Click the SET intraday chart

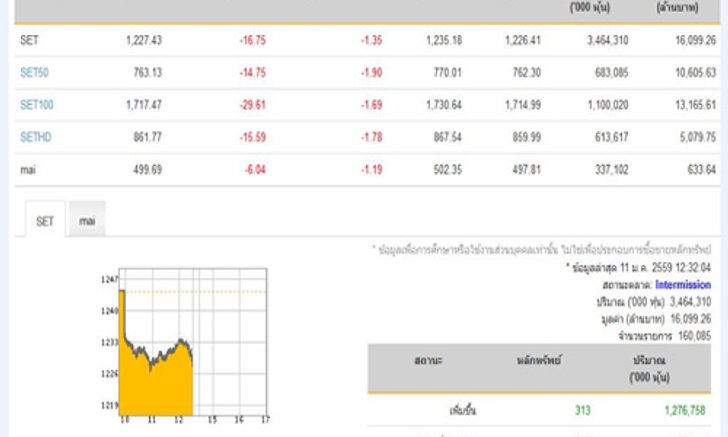pos(192,342)
